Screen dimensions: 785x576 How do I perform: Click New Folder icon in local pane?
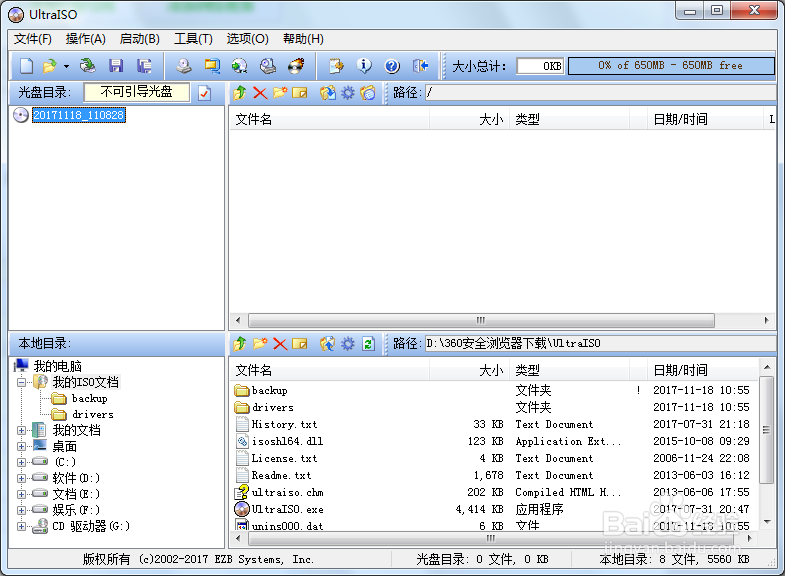tap(260, 344)
